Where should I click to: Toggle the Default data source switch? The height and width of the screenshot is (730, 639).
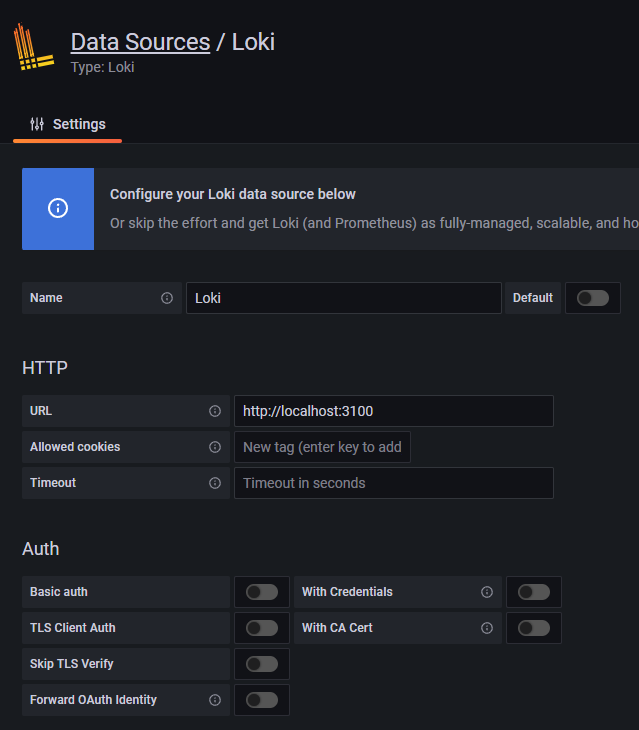coord(592,298)
